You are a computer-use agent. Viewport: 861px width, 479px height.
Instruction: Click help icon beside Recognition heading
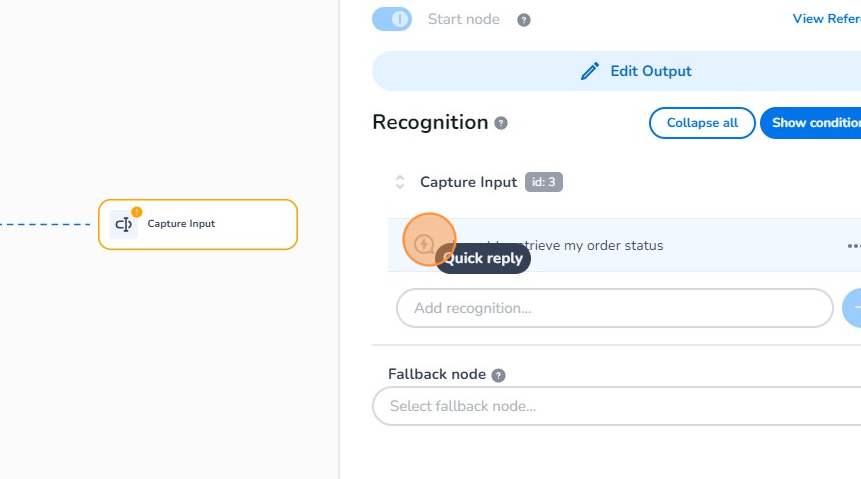click(x=501, y=123)
